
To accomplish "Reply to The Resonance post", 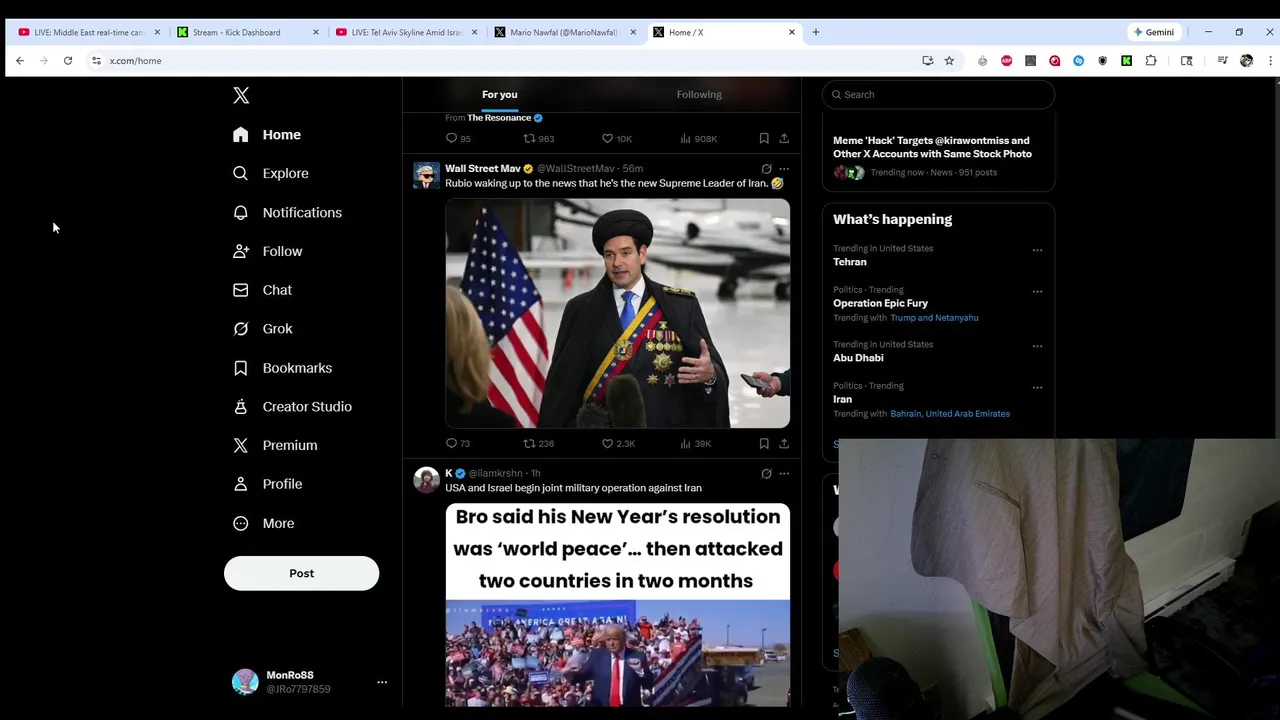I will tap(457, 138).
